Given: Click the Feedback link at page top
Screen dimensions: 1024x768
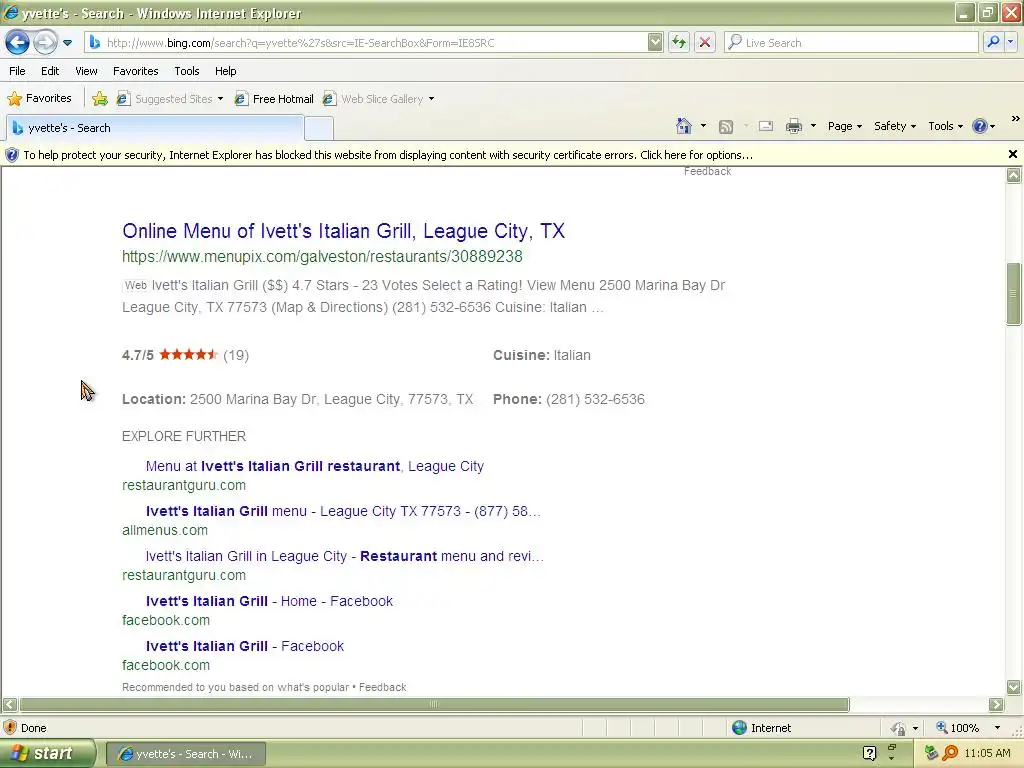Looking at the screenshot, I should [707, 171].
